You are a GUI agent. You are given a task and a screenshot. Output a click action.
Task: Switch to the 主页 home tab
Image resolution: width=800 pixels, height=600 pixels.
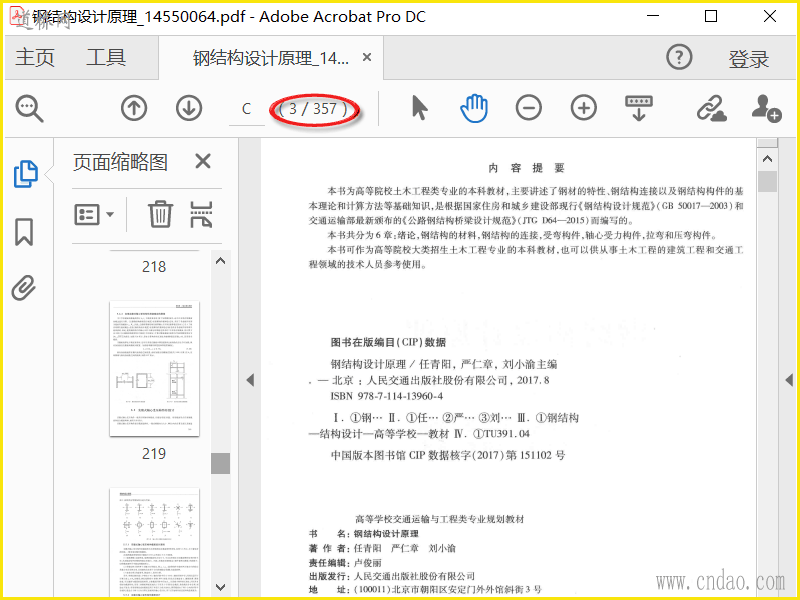(x=35, y=57)
